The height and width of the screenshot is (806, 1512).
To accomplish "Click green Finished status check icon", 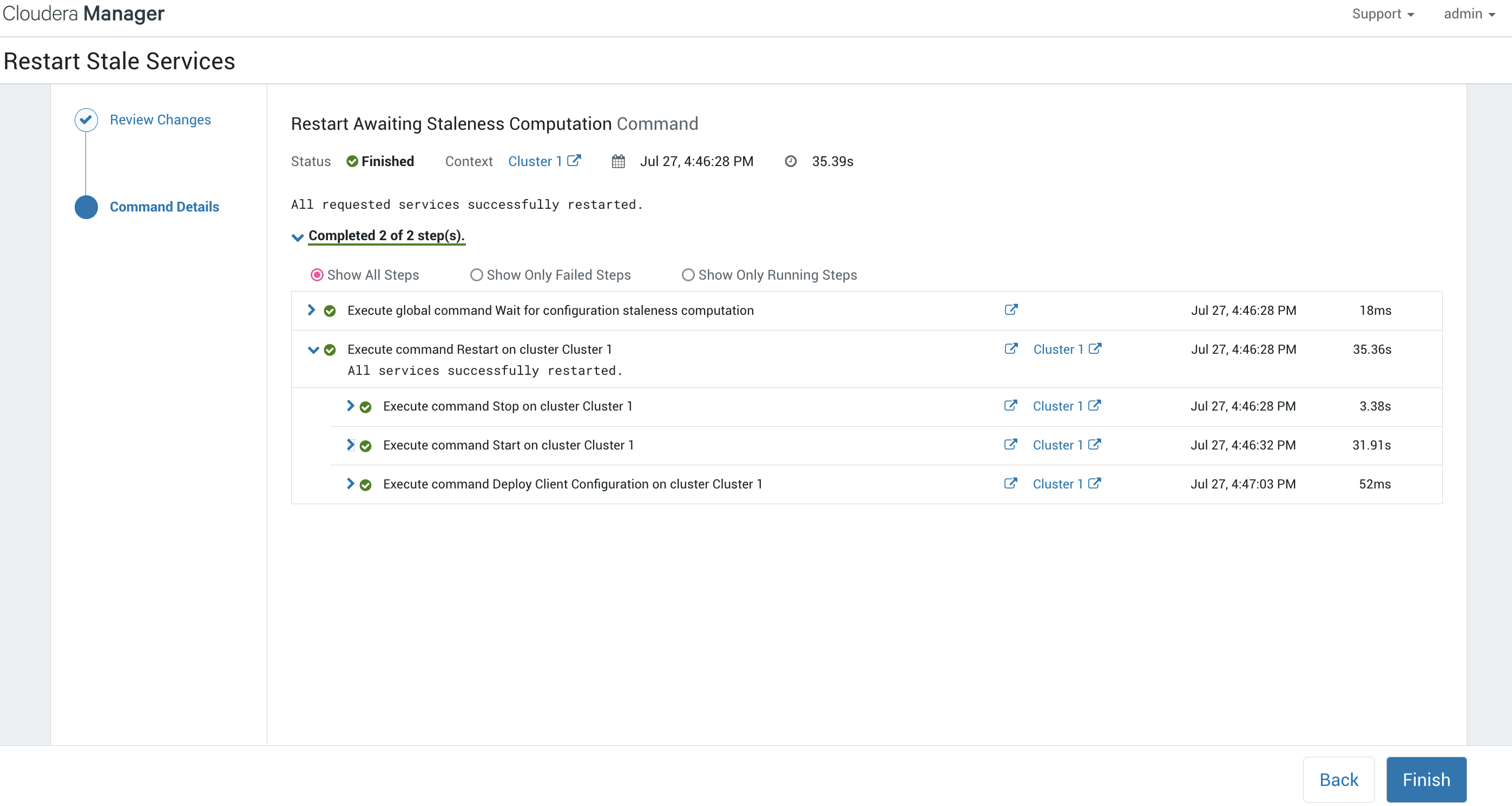I will tap(352, 161).
